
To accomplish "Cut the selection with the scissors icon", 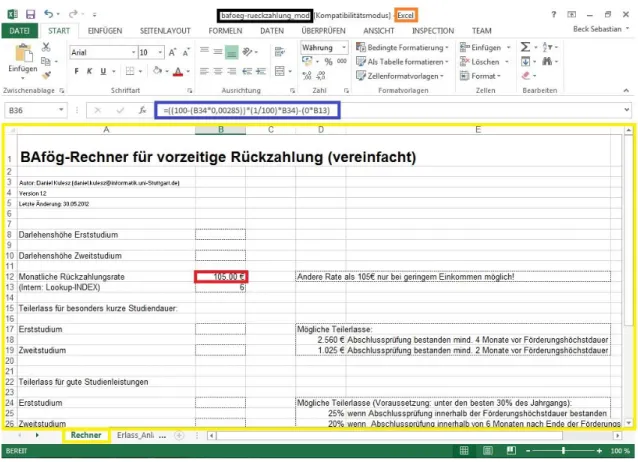I will (46, 47).
